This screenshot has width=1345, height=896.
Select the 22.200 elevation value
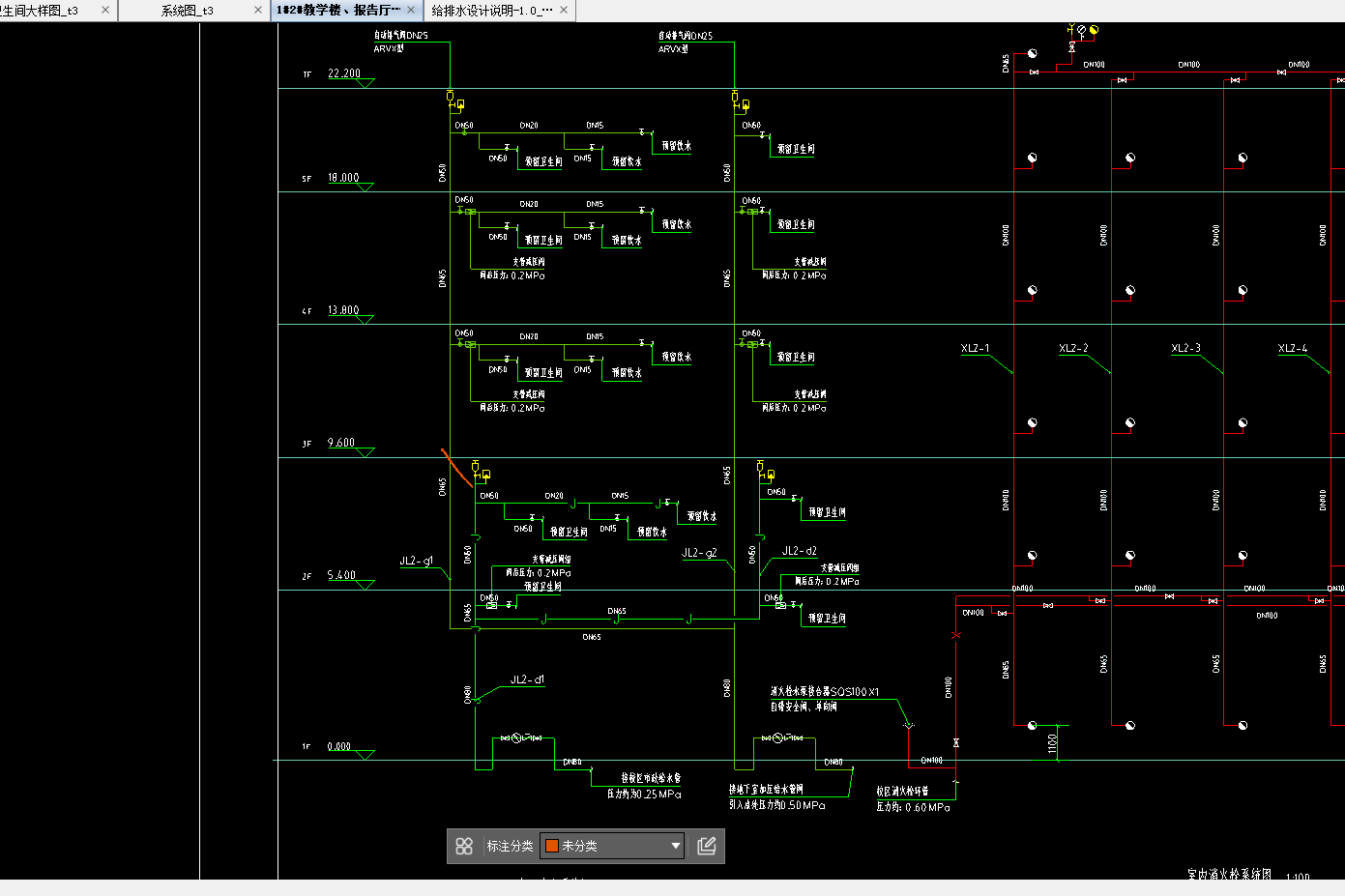(344, 73)
